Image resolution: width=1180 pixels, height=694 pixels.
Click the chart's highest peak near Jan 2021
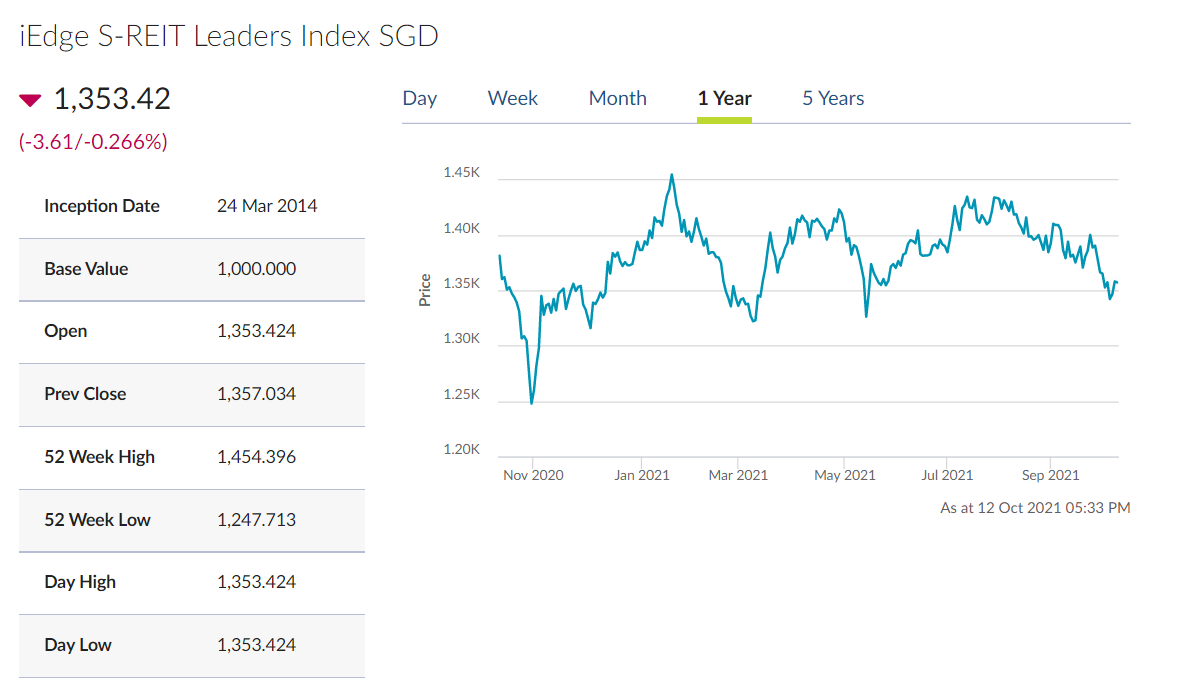point(671,176)
